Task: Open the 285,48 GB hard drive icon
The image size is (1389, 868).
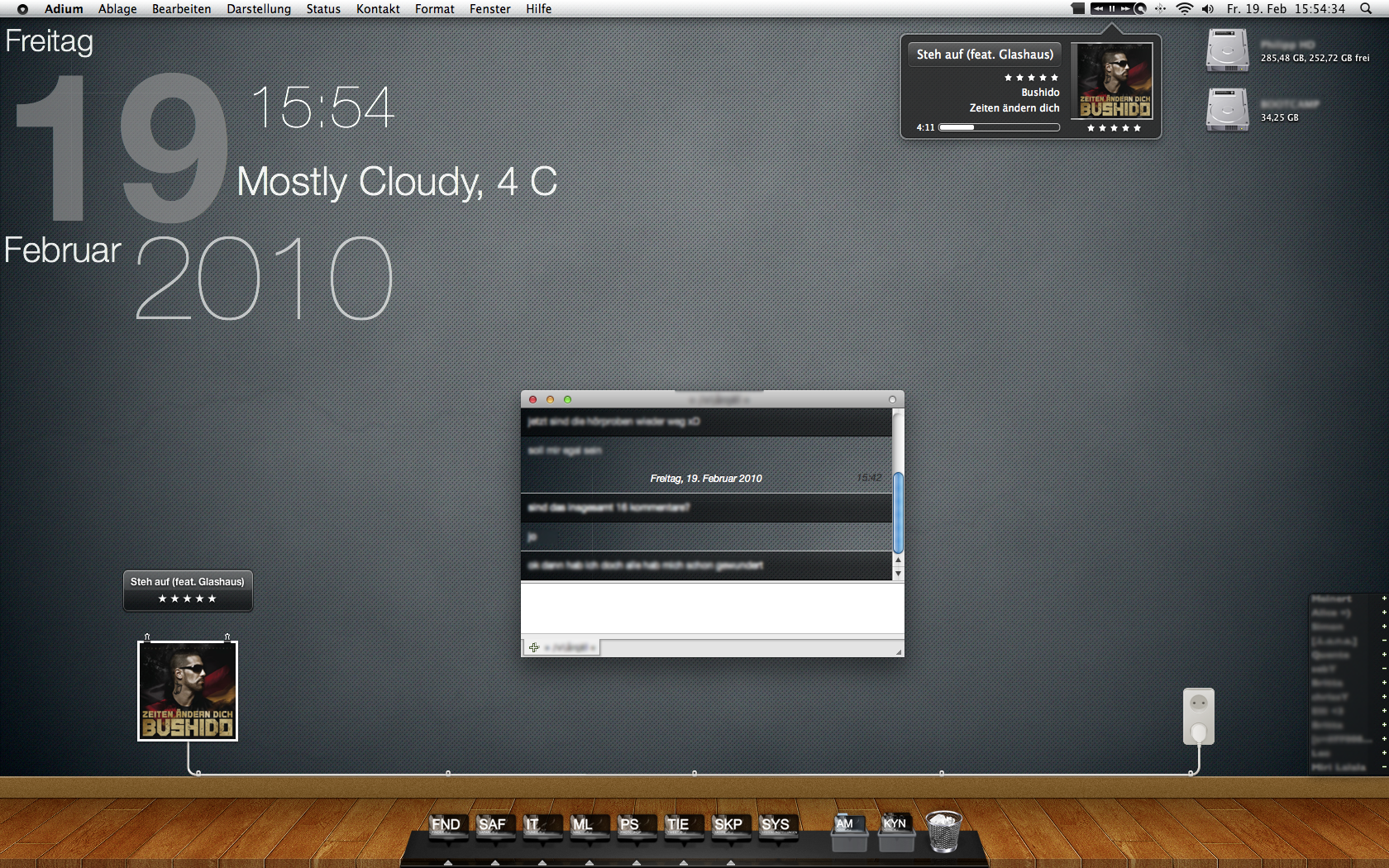Action: pos(1227,50)
